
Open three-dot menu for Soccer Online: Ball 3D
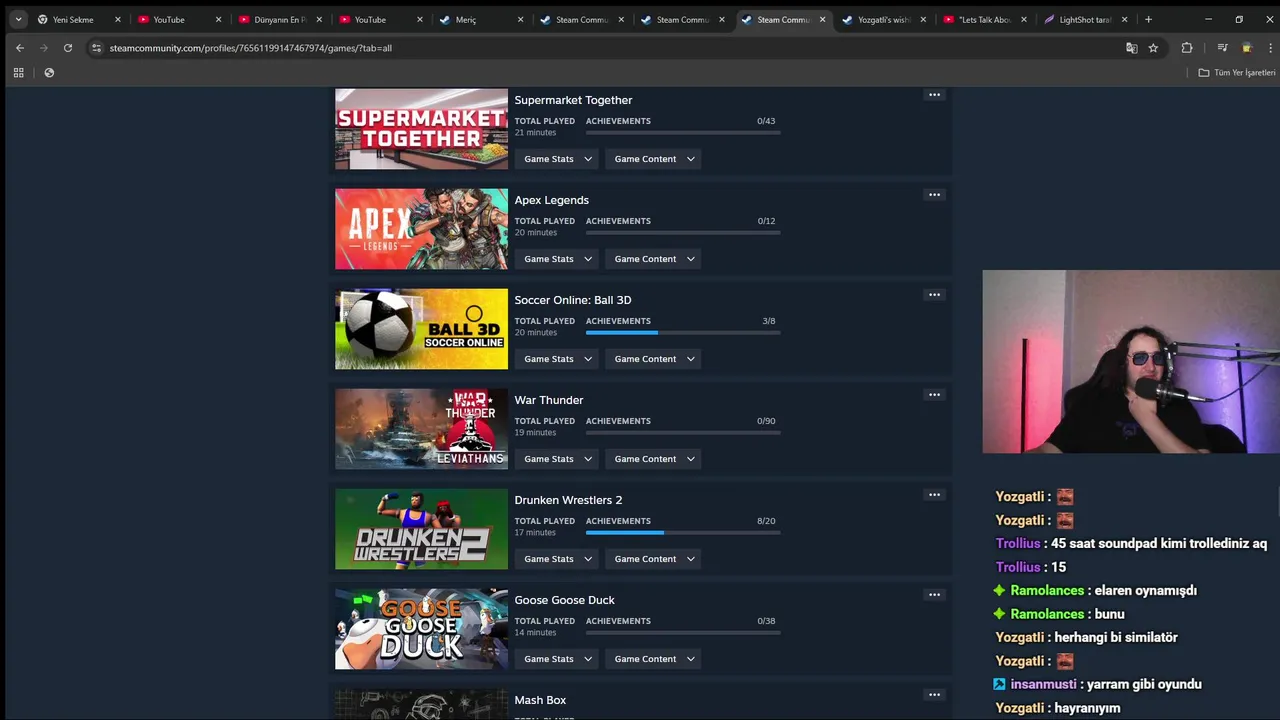(934, 295)
